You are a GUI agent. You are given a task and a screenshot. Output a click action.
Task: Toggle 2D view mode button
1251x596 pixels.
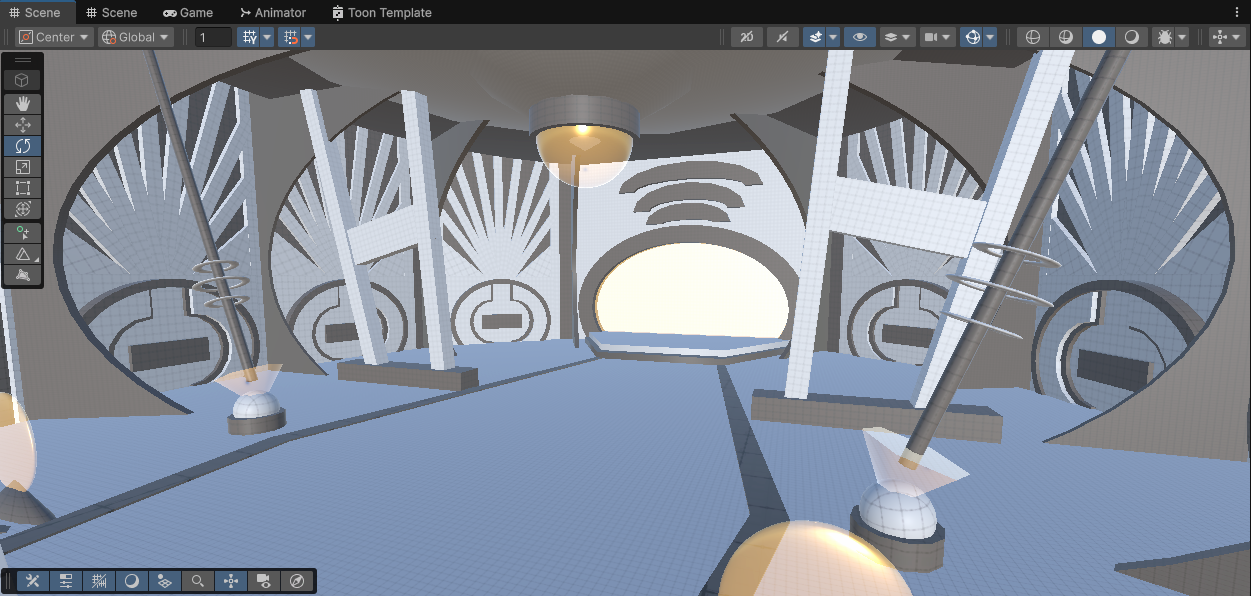click(x=745, y=37)
